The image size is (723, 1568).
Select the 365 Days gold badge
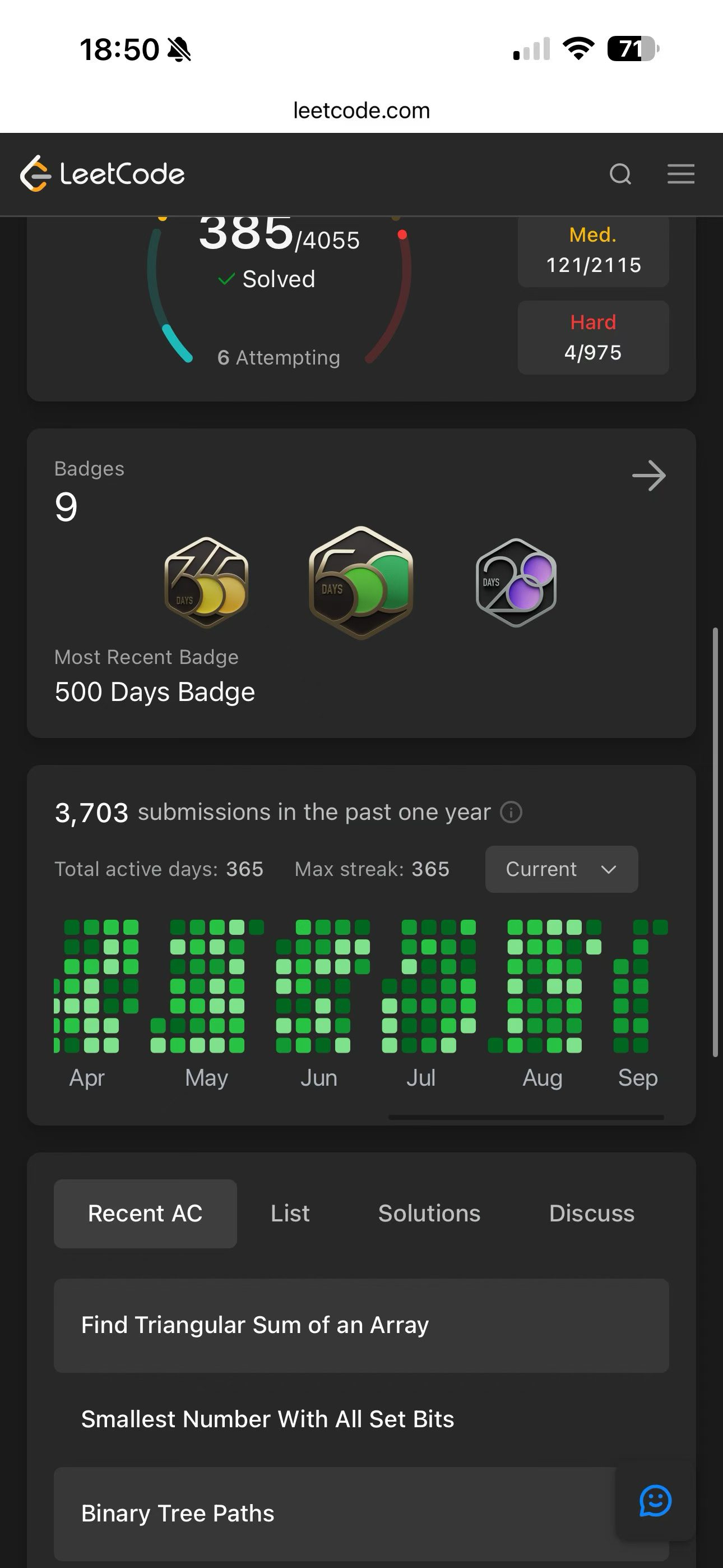[x=206, y=583]
